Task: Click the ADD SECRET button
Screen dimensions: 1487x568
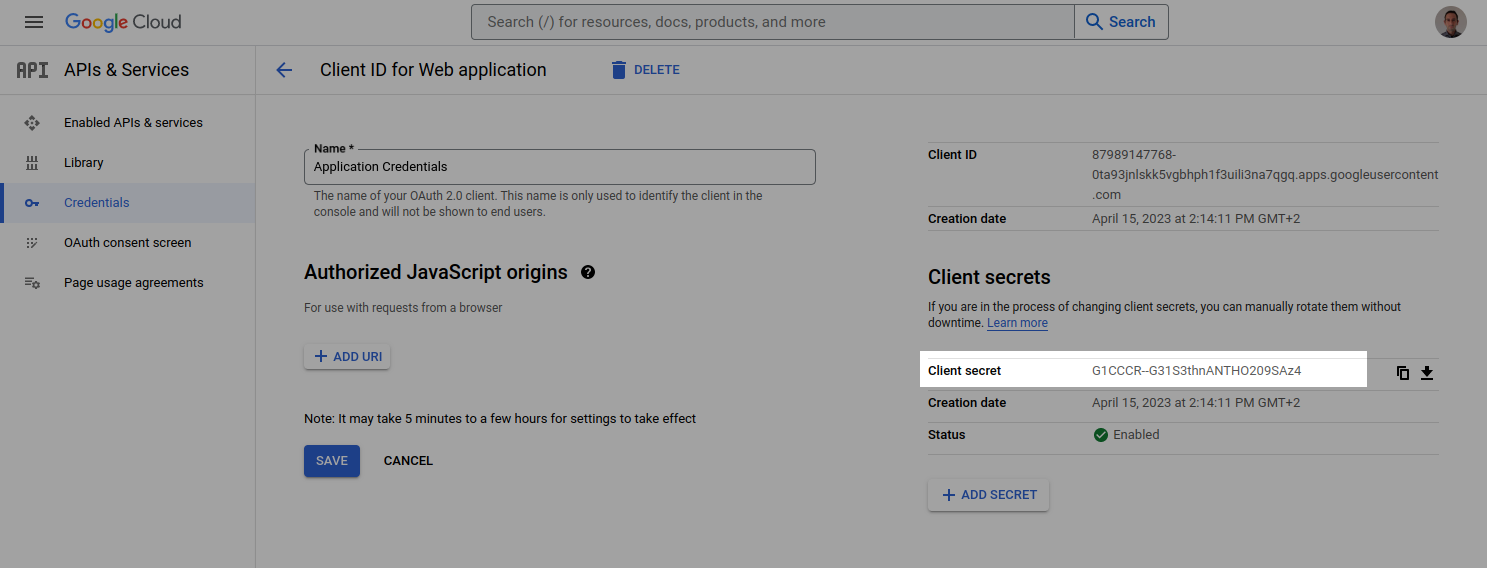Action: click(x=988, y=495)
